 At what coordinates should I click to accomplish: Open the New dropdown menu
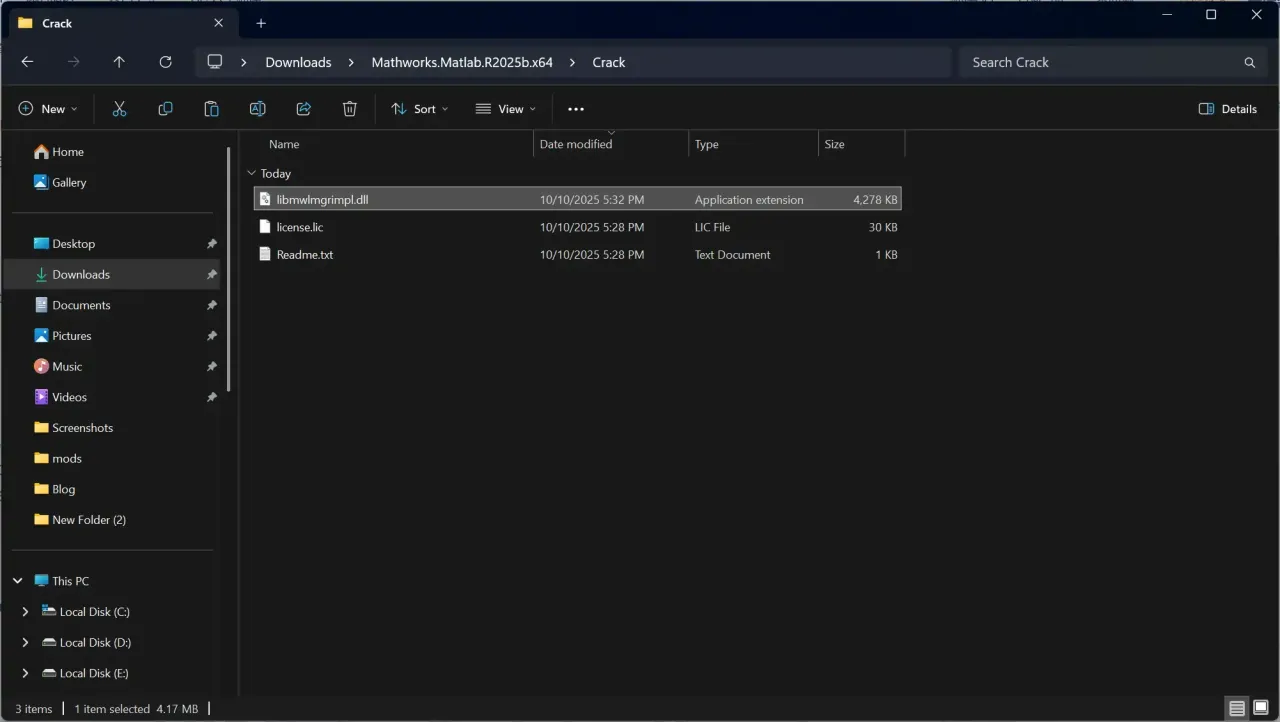[48, 109]
